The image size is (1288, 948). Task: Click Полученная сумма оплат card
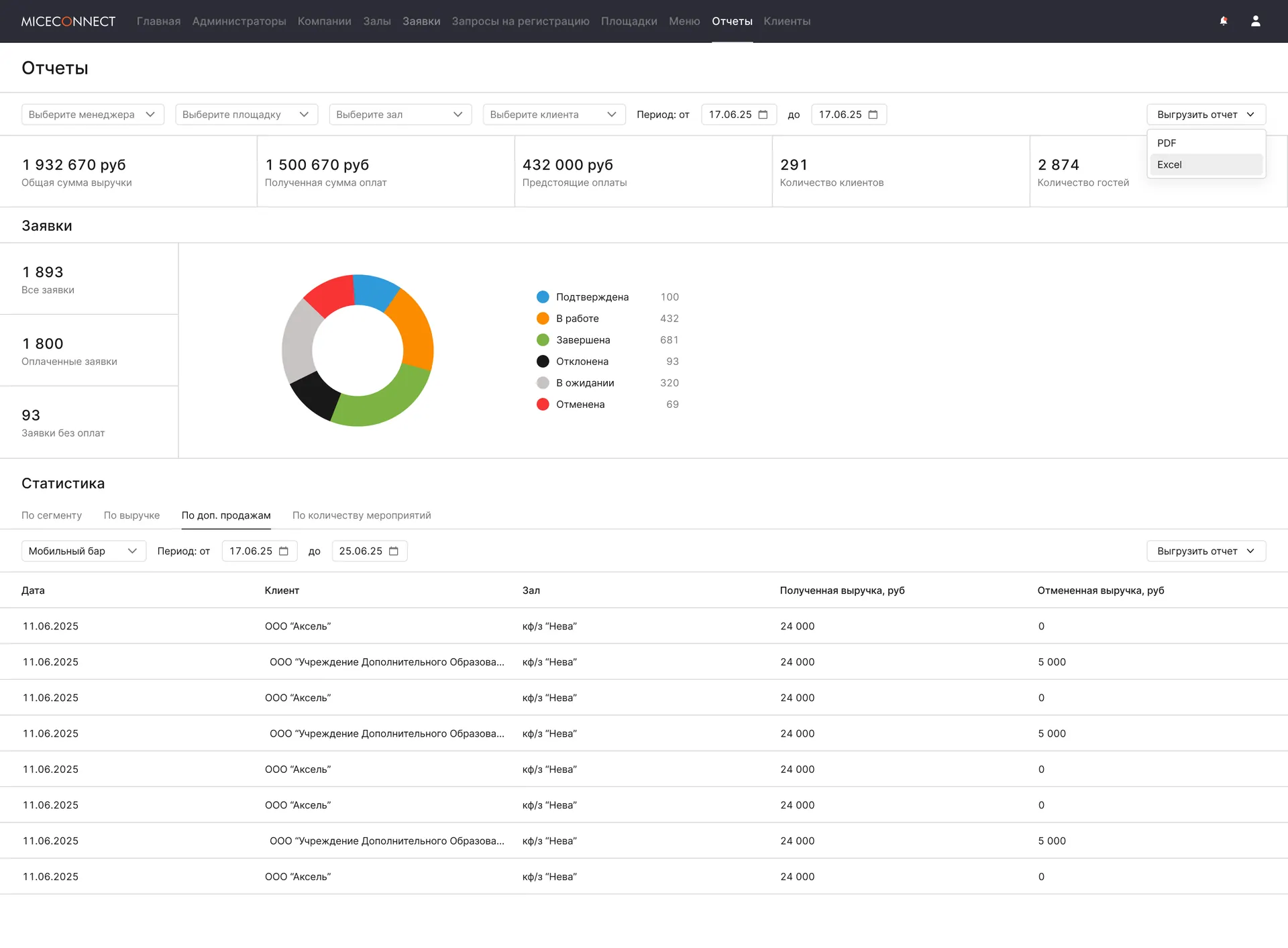pos(386,172)
